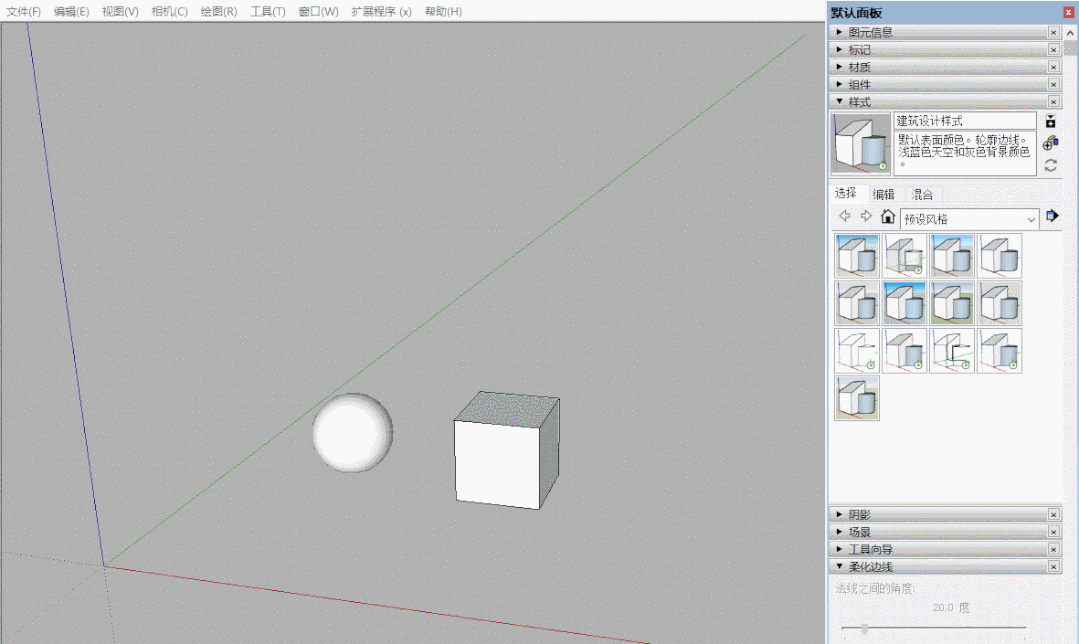This screenshot has height=644, width=1079.
Task: Go back in the style browser
Action: click(844, 216)
